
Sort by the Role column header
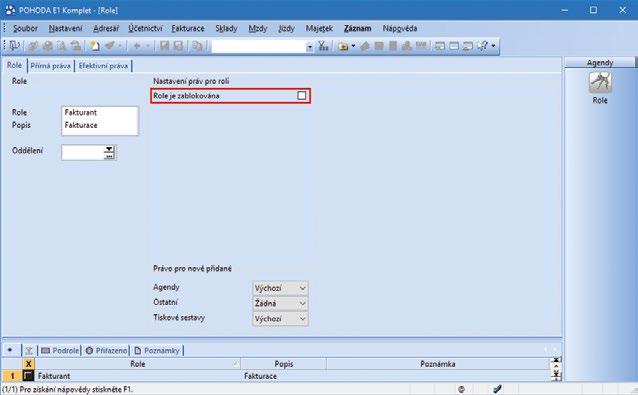[138, 364]
